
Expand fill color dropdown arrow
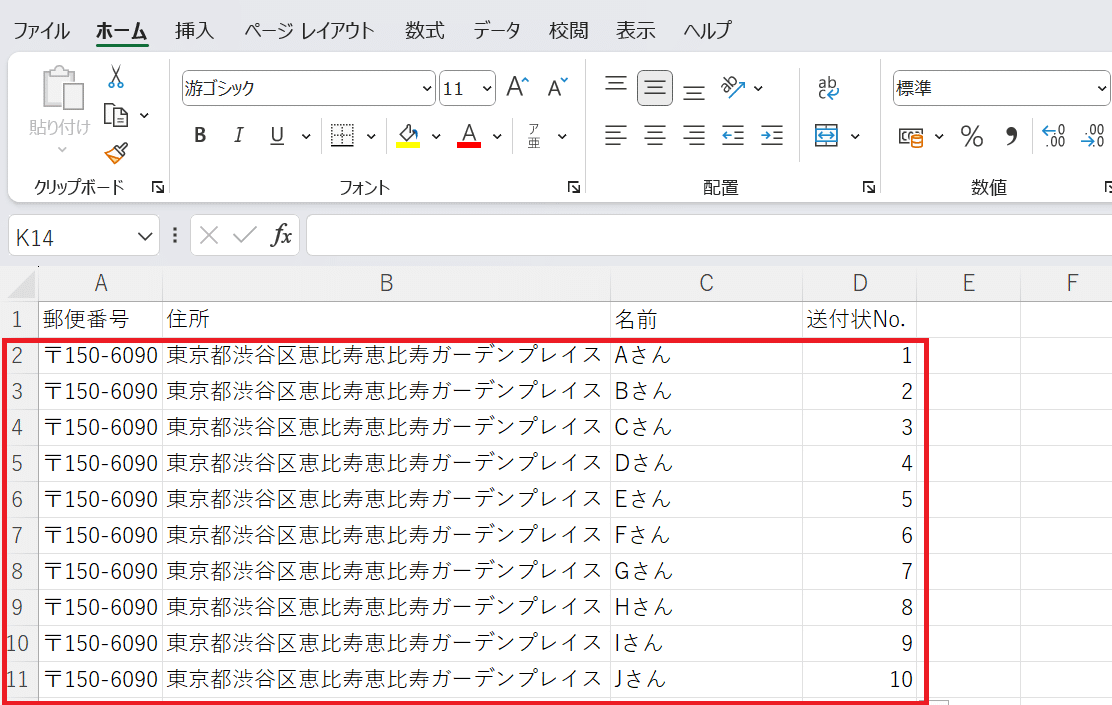point(436,136)
